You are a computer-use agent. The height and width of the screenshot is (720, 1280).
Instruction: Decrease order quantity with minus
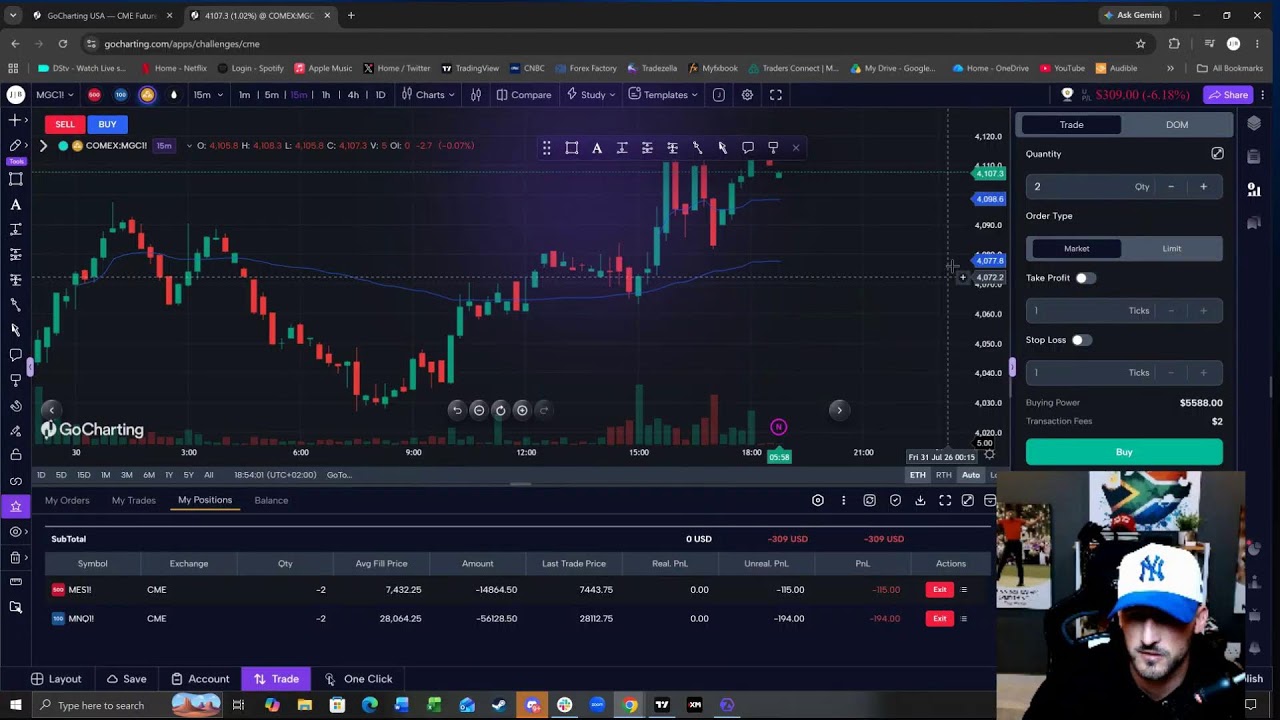click(1171, 187)
